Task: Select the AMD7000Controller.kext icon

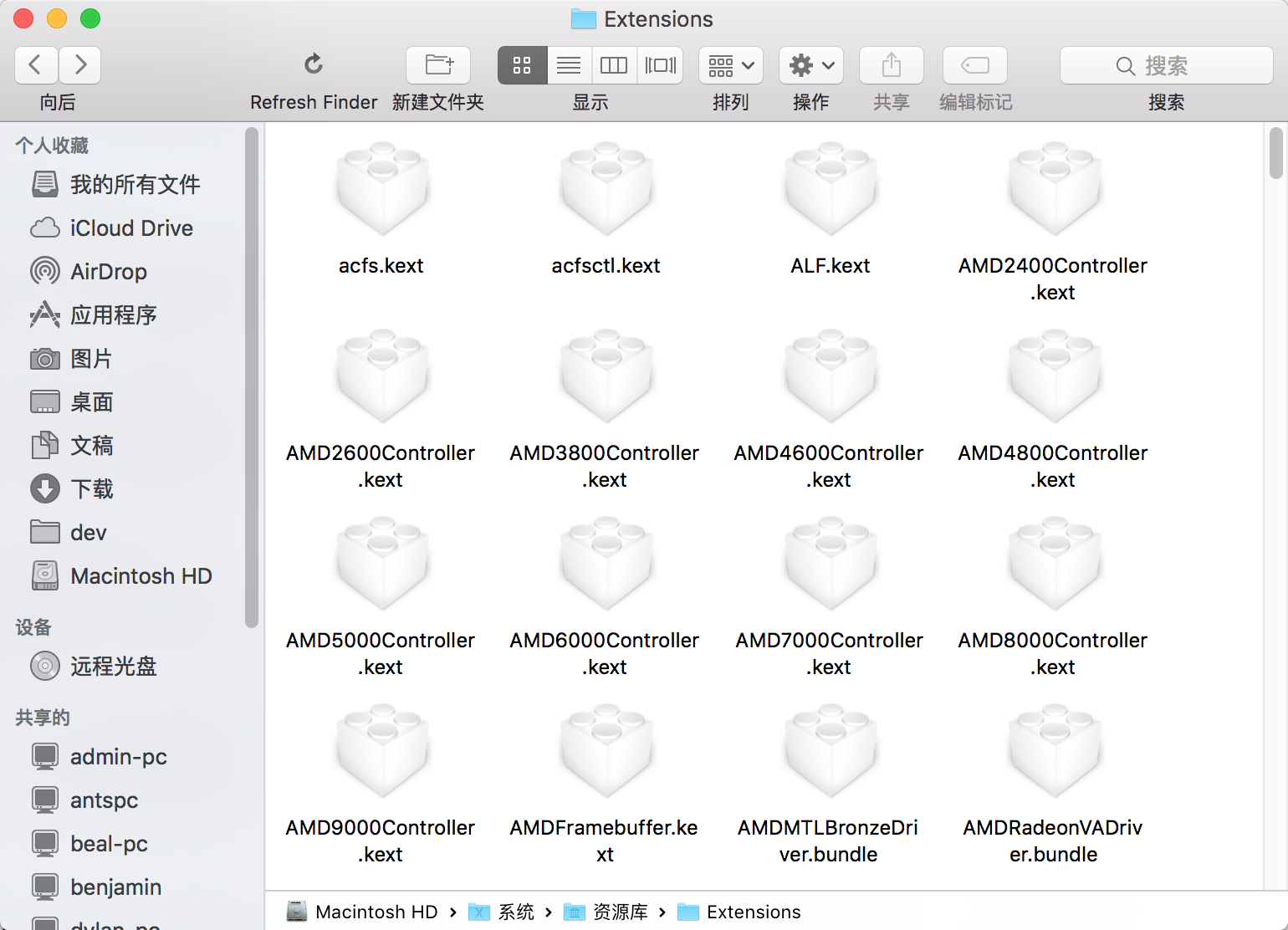Action: point(831,563)
